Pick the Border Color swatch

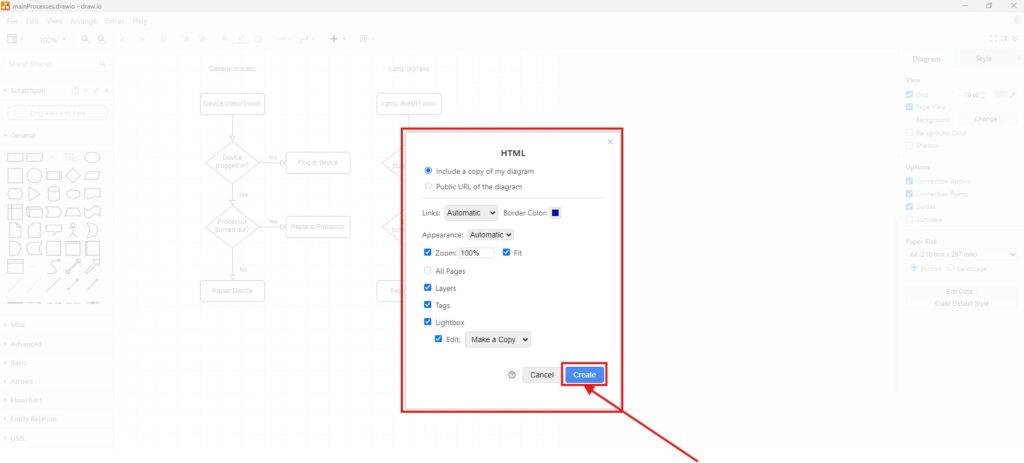555,213
